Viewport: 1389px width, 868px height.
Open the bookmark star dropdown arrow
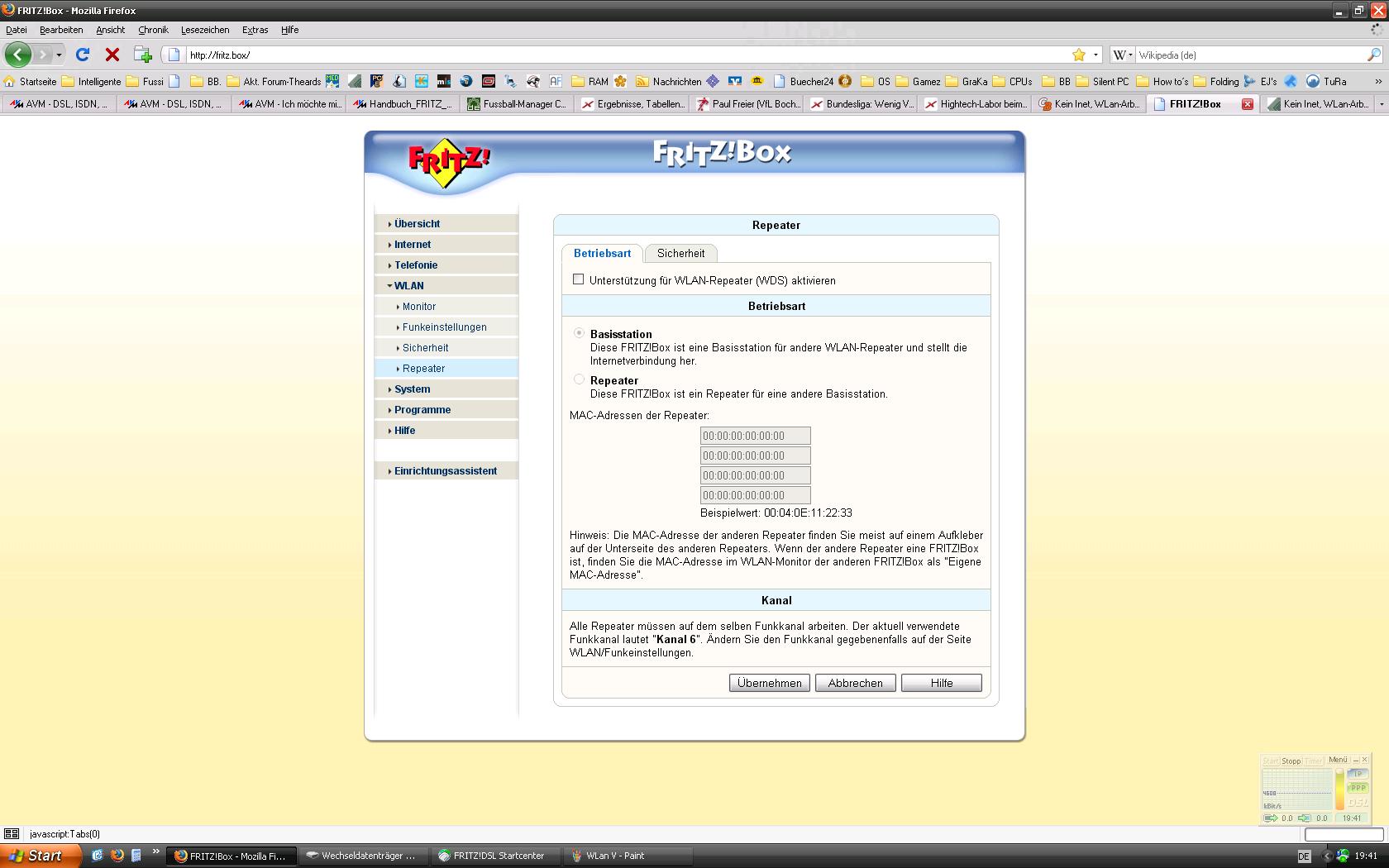pos(1096,55)
